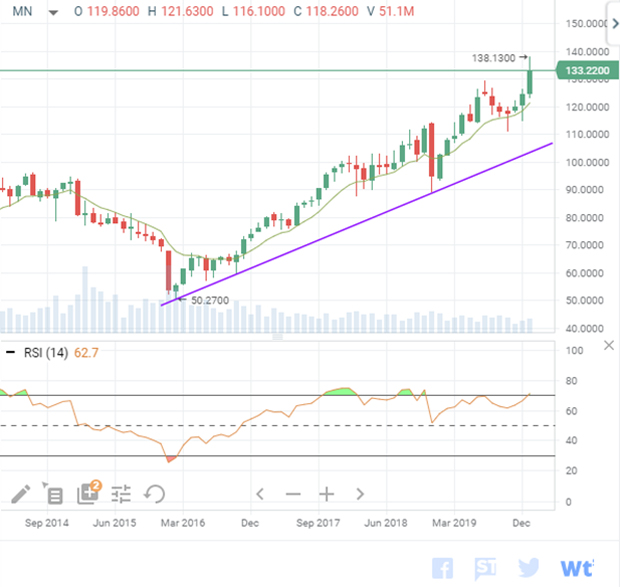Click the 150.0000 price axis label
The width and height of the screenshot is (620, 587).
point(586,24)
